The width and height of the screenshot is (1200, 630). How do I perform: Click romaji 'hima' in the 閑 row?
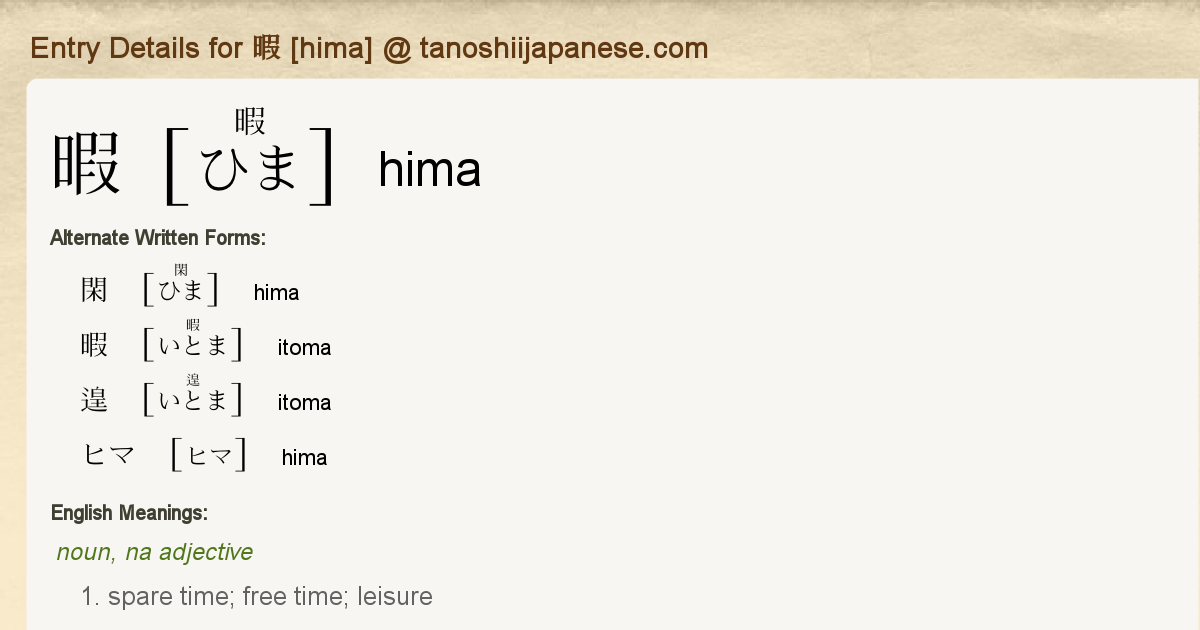[x=276, y=293]
